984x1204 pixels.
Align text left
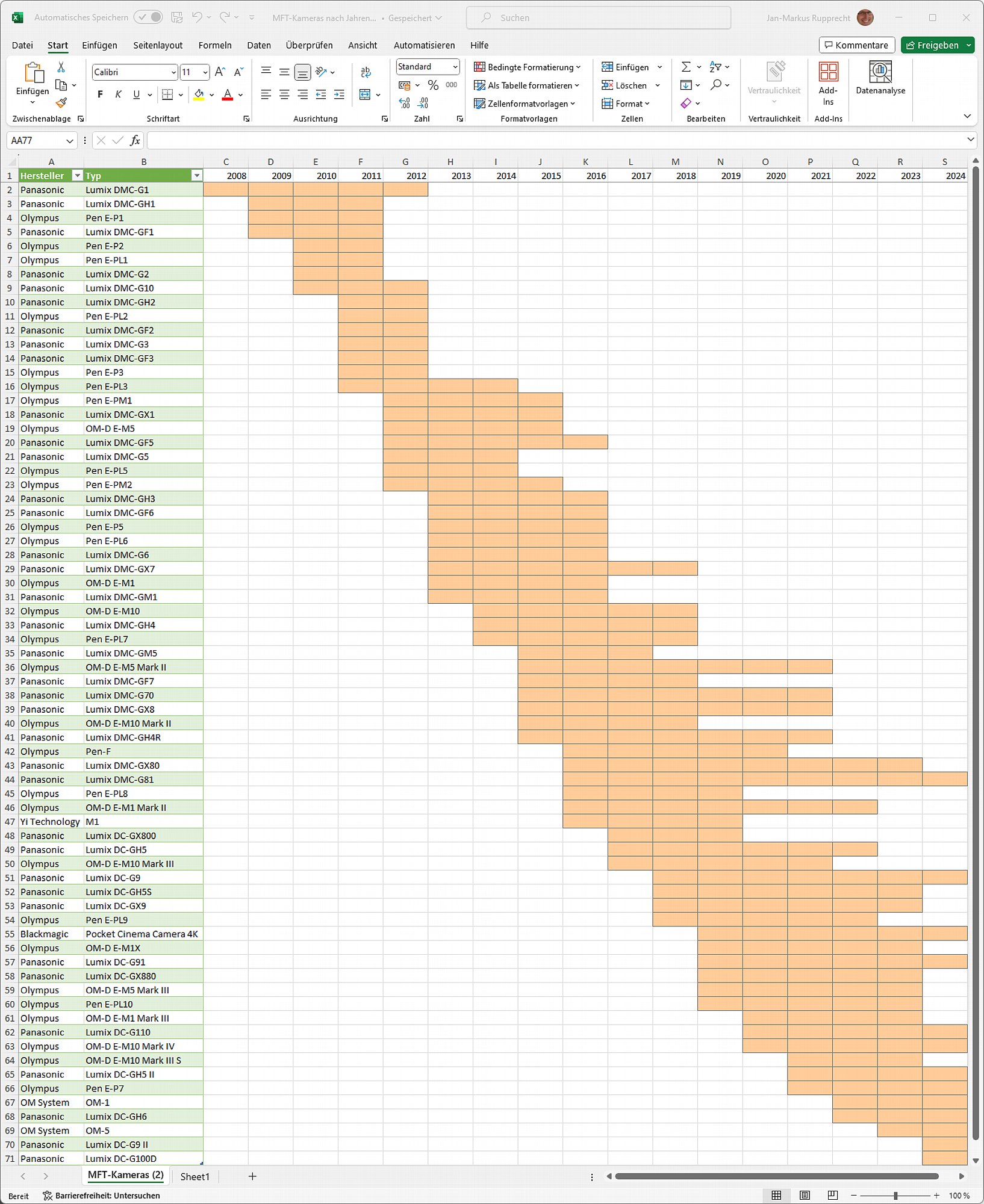(266, 95)
